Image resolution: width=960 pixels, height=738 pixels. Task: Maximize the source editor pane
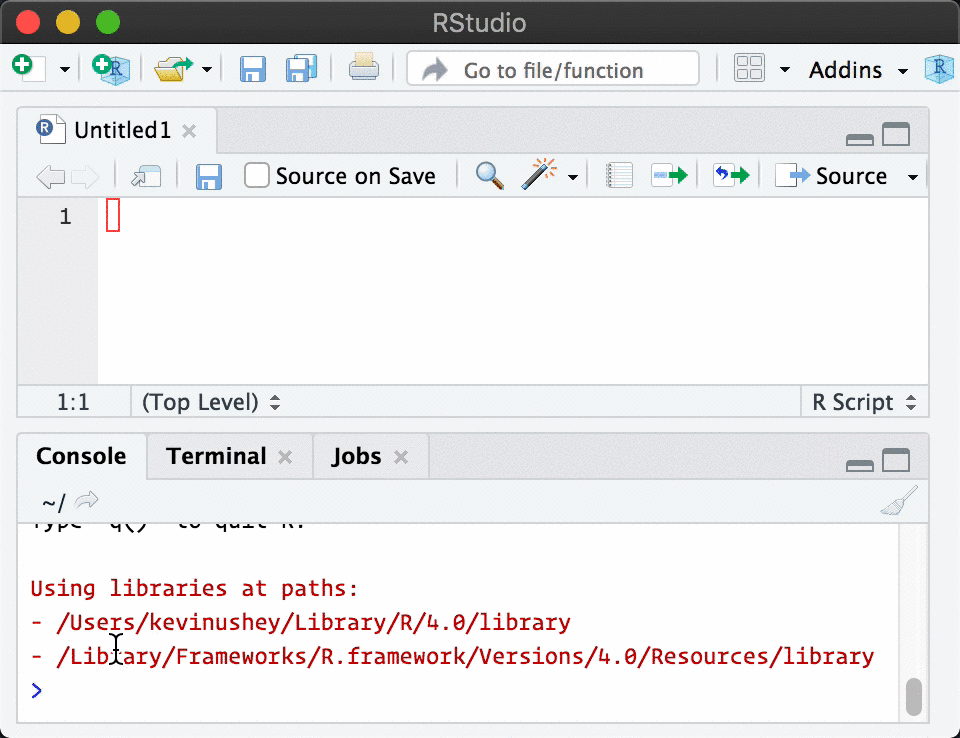click(x=897, y=133)
